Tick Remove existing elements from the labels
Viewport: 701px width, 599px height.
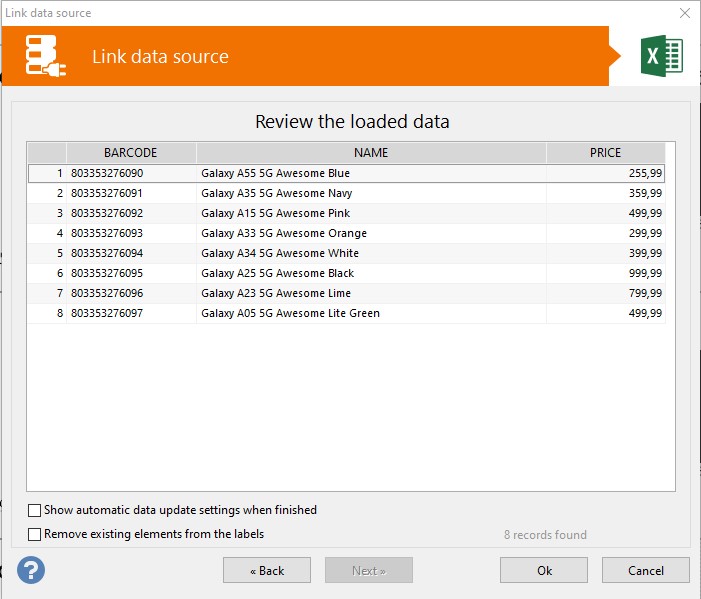tap(34, 534)
